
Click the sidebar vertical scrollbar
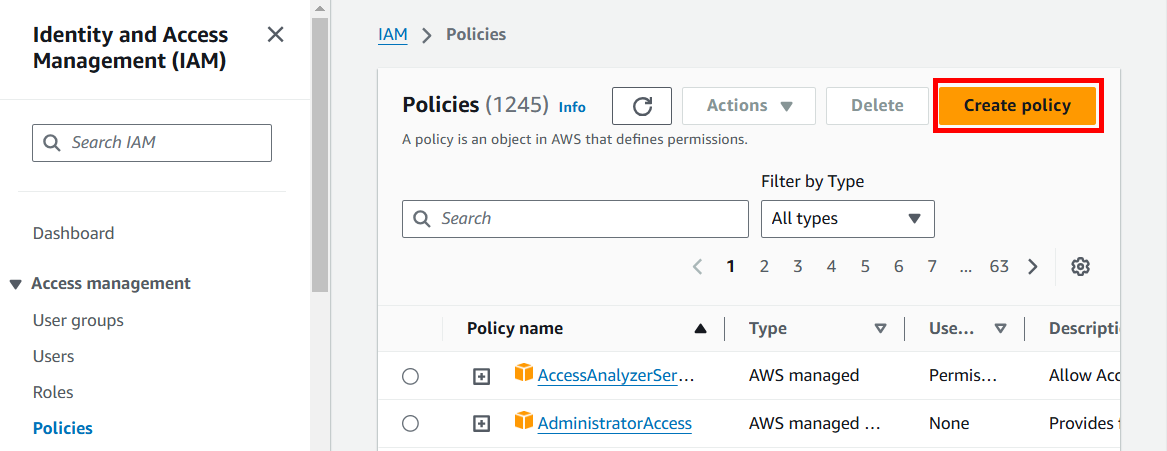(320, 153)
